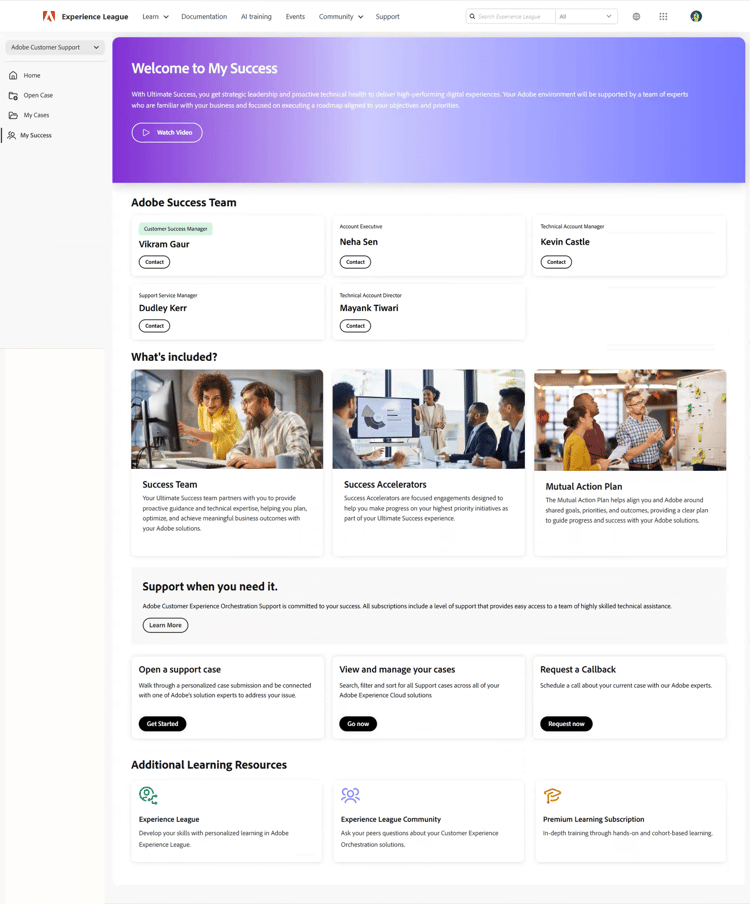Open the apps grid icon
The height and width of the screenshot is (904, 750).
pyautogui.click(x=664, y=17)
